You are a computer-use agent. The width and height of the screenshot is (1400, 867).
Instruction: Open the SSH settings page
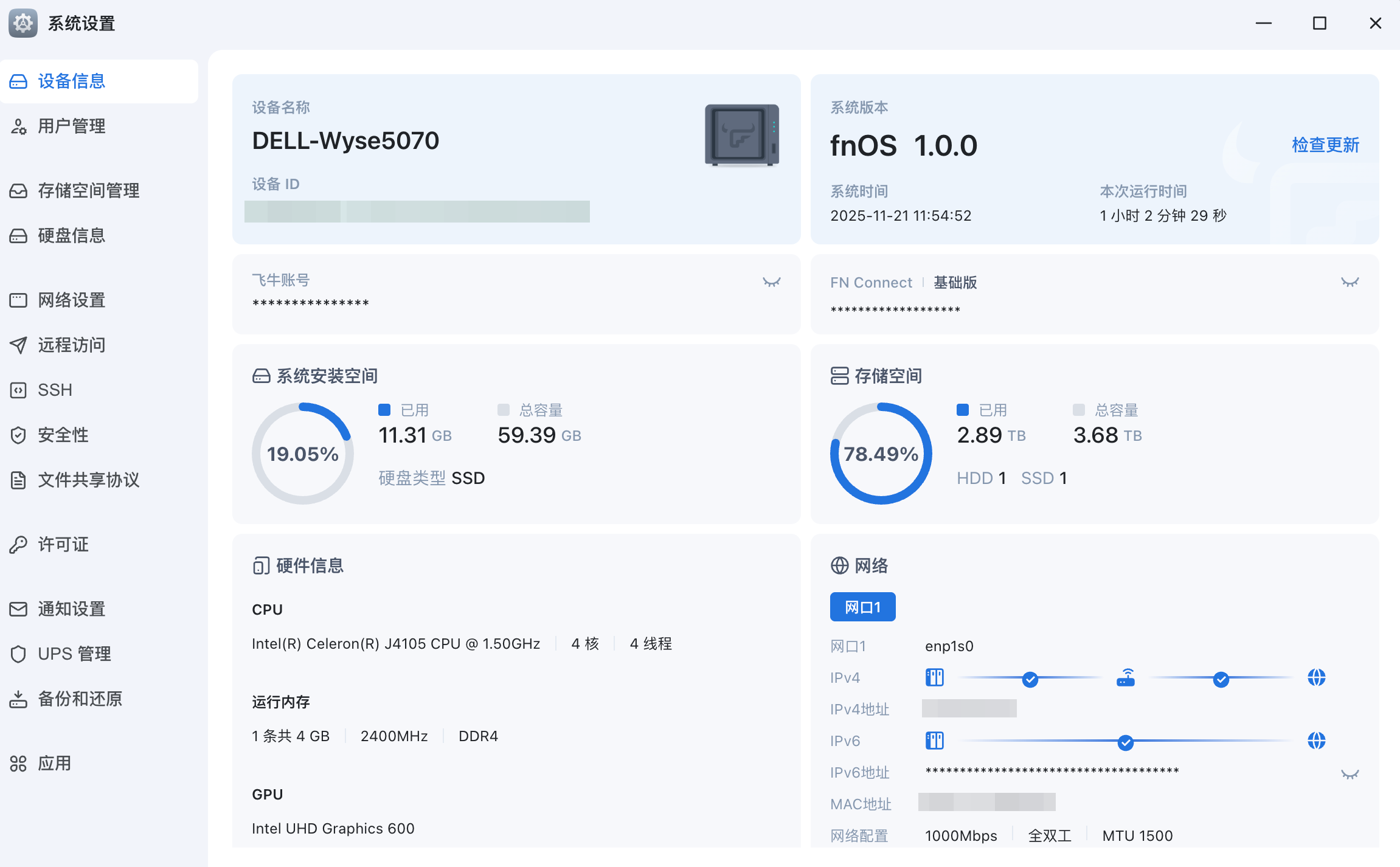(55, 390)
